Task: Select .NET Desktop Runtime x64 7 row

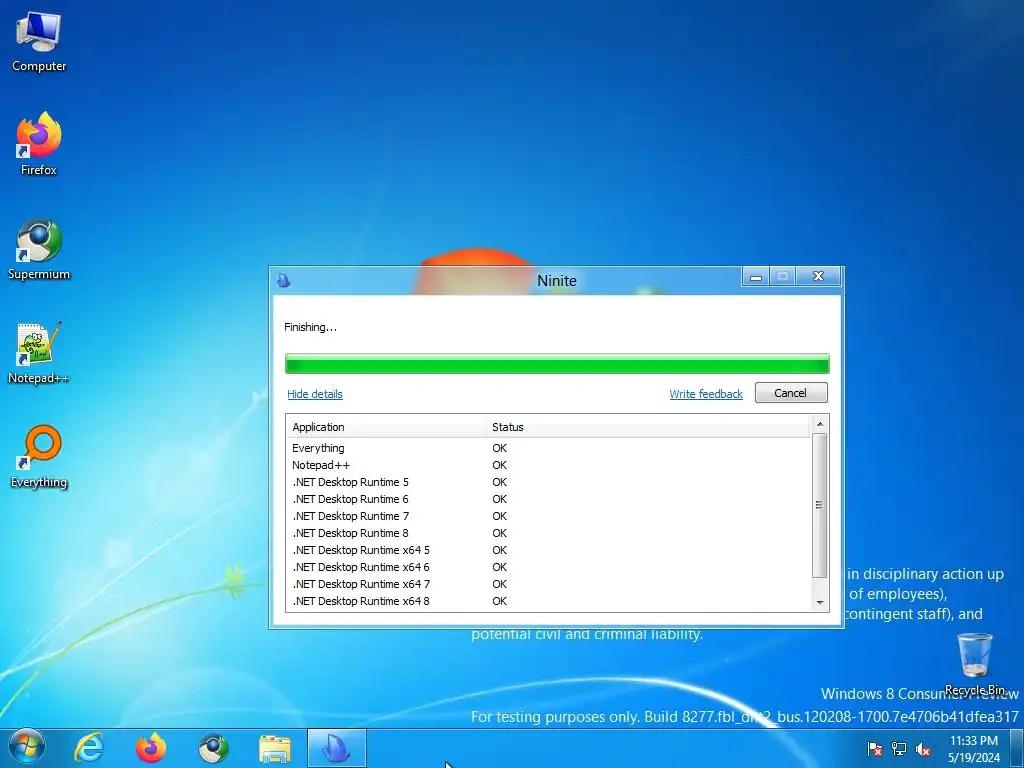Action: [x=549, y=584]
